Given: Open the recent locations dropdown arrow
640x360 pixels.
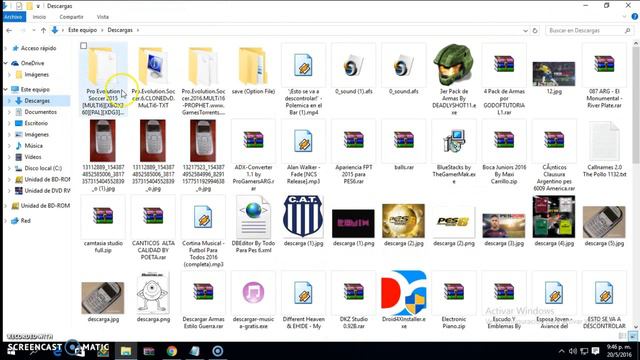Looking at the screenshot, I should pyautogui.click(x=33, y=31).
